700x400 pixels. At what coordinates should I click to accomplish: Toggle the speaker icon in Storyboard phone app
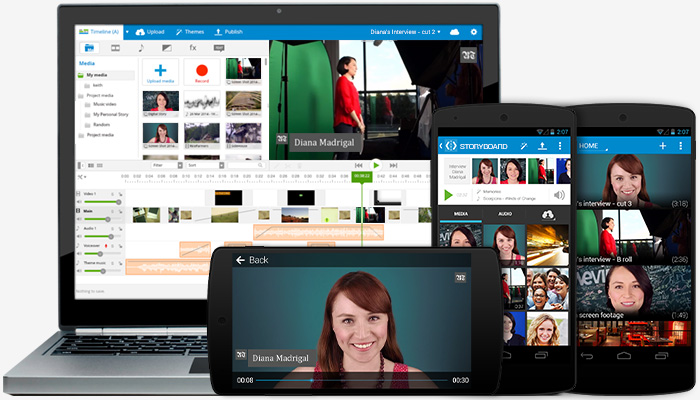click(558, 194)
